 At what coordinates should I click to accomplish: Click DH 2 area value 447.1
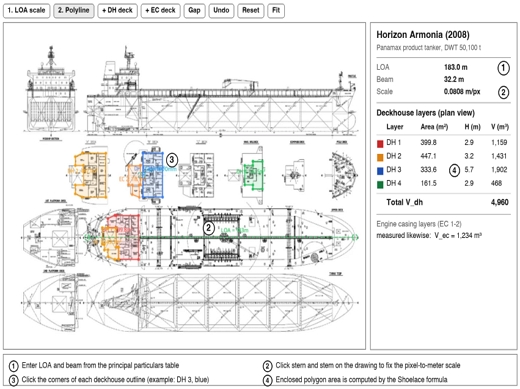[428, 156]
